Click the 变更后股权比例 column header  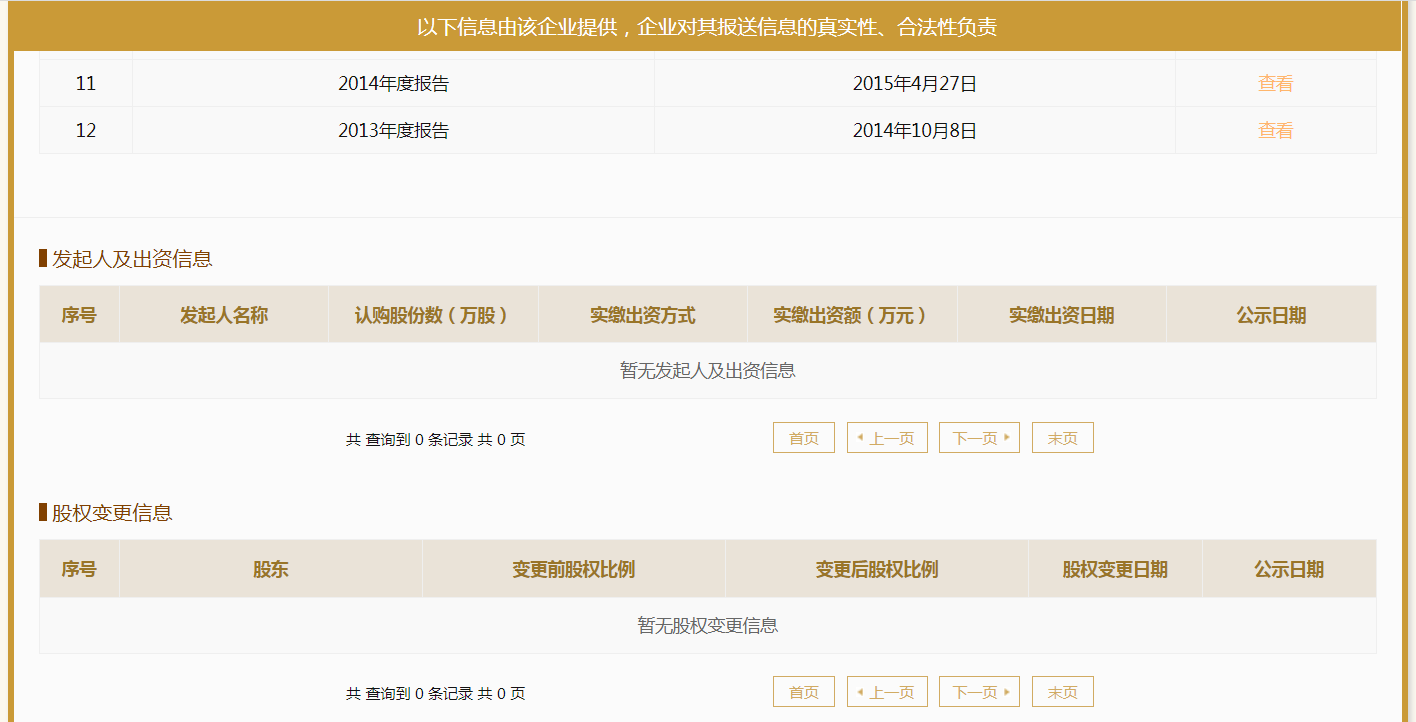876,569
